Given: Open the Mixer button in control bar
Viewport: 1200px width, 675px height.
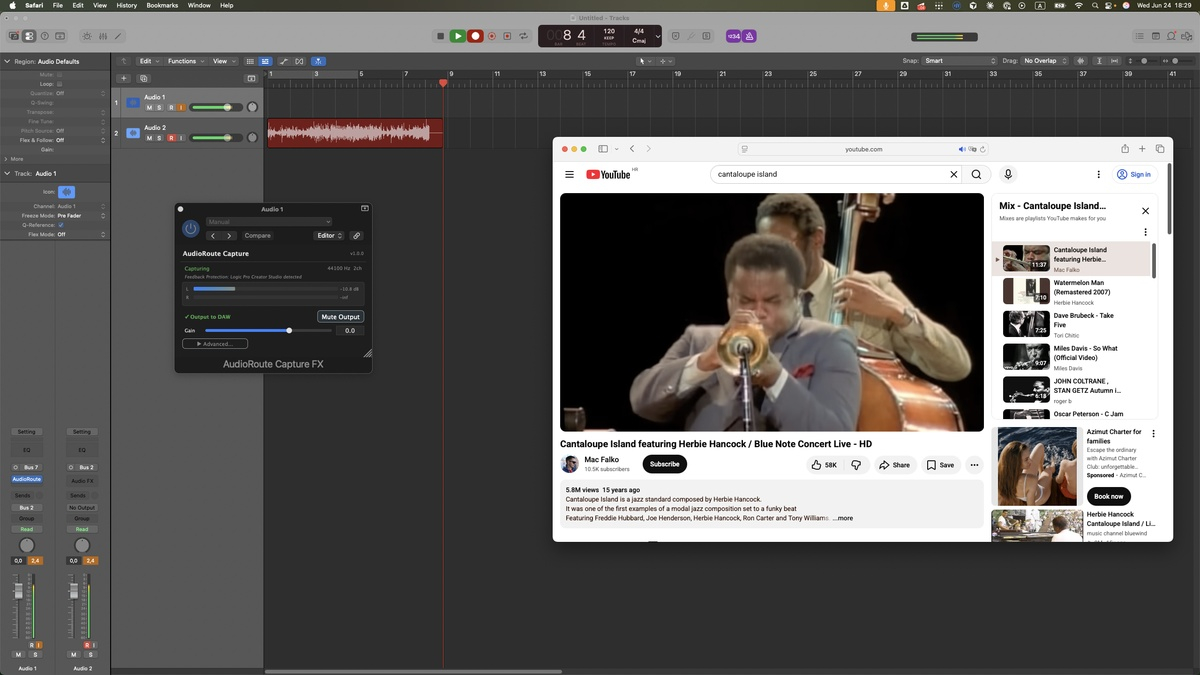Looking at the screenshot, I should [103, 36].
